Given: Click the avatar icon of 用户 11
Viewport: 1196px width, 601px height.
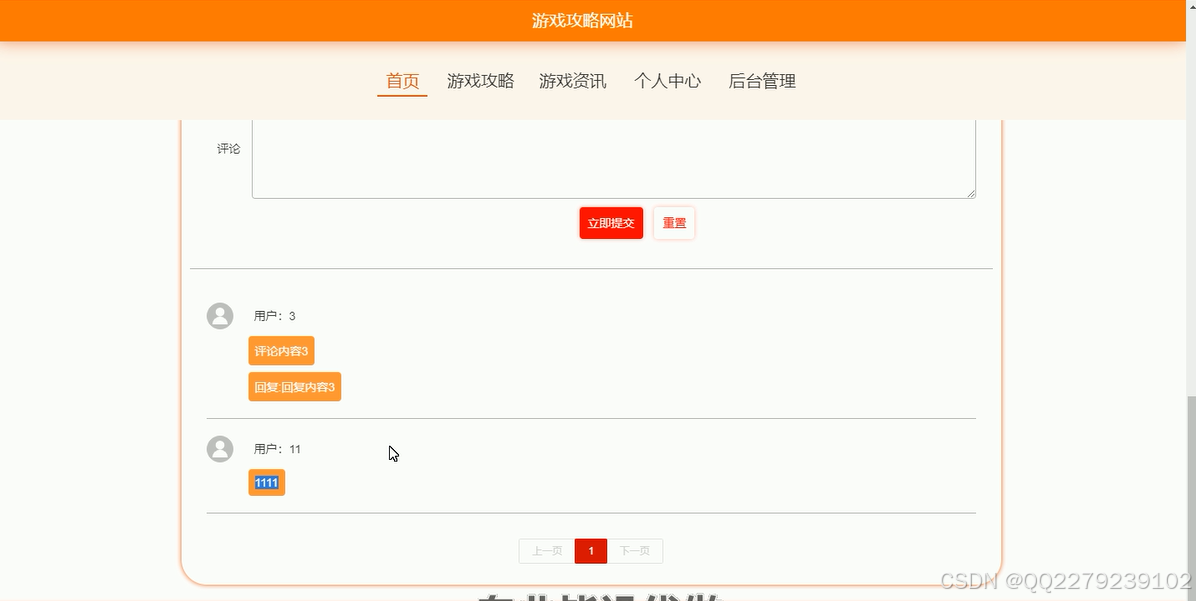Looking at the screenshot, I should (220, 448).
